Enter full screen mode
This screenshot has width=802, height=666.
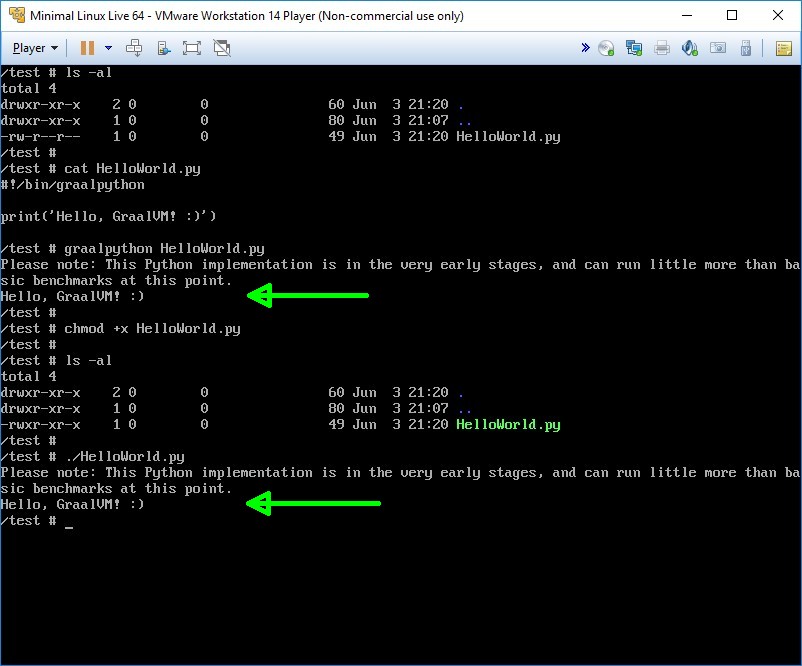click(192, 48)
